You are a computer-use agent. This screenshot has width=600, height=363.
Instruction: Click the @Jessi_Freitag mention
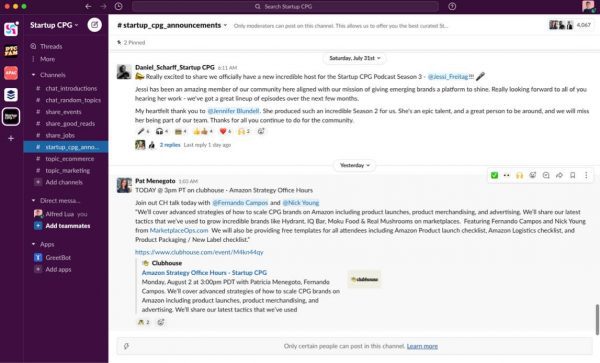[448, 77]
